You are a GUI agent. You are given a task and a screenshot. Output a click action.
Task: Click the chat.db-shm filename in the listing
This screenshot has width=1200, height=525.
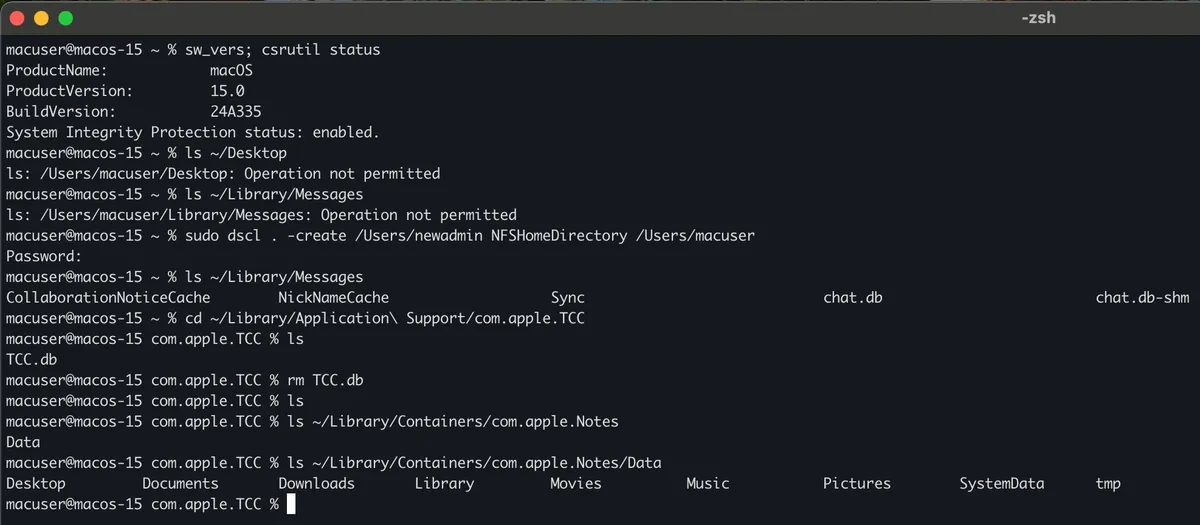click(x=1142, y=298)
